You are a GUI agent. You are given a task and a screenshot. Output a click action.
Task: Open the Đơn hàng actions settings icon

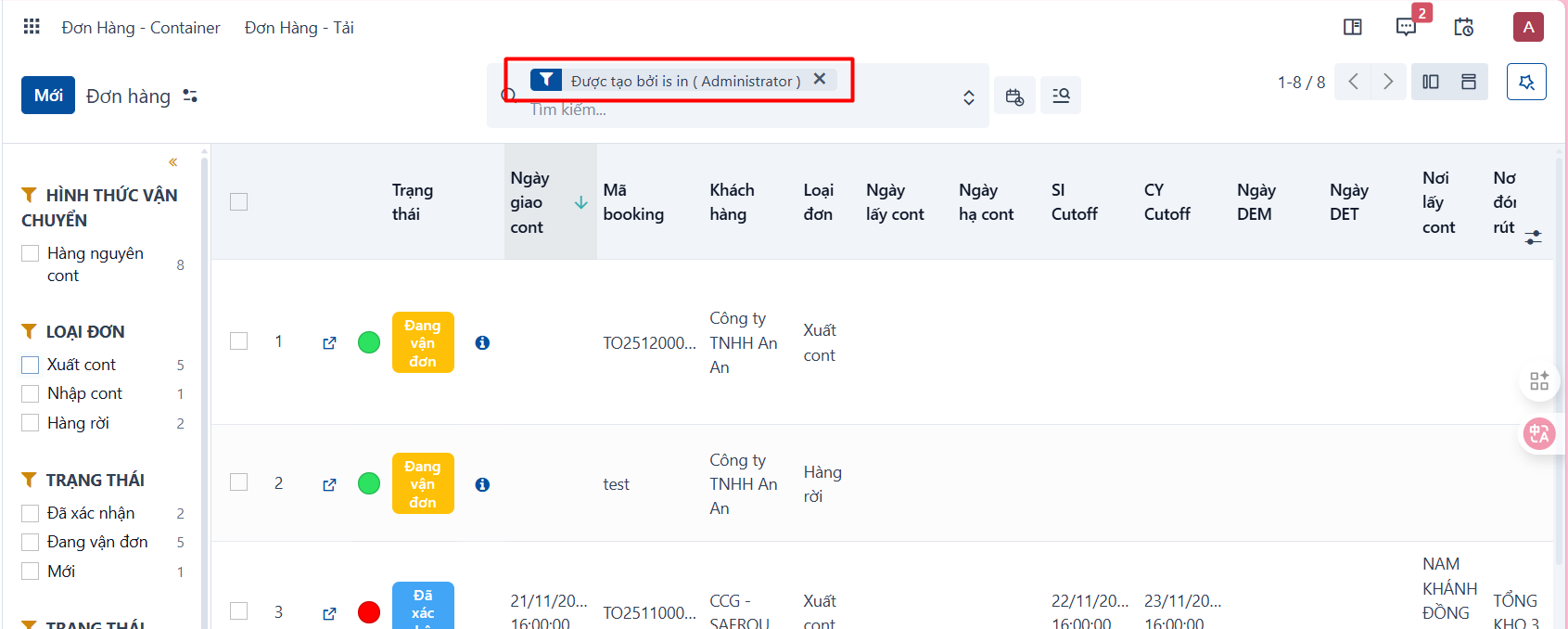(190, 96)
